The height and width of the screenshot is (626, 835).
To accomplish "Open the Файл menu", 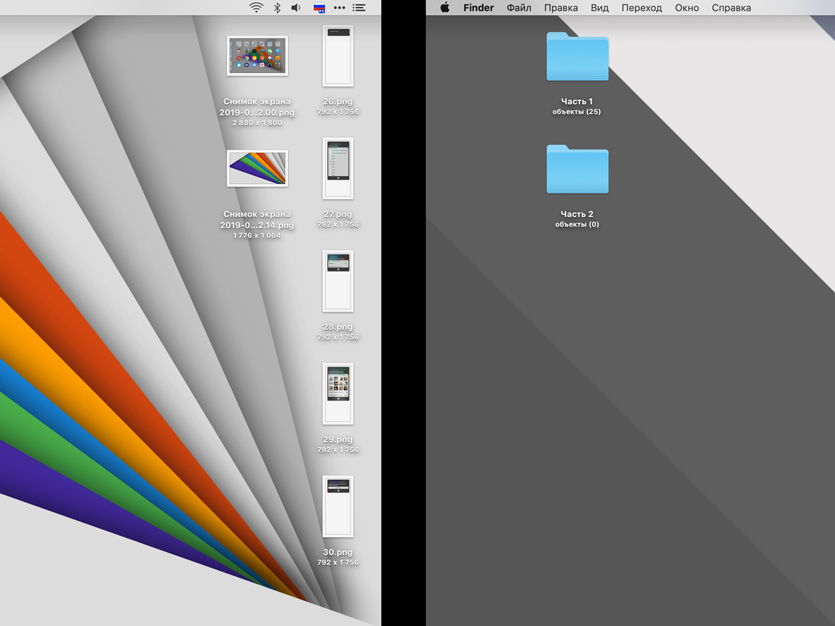I will (x=519, y=8).
